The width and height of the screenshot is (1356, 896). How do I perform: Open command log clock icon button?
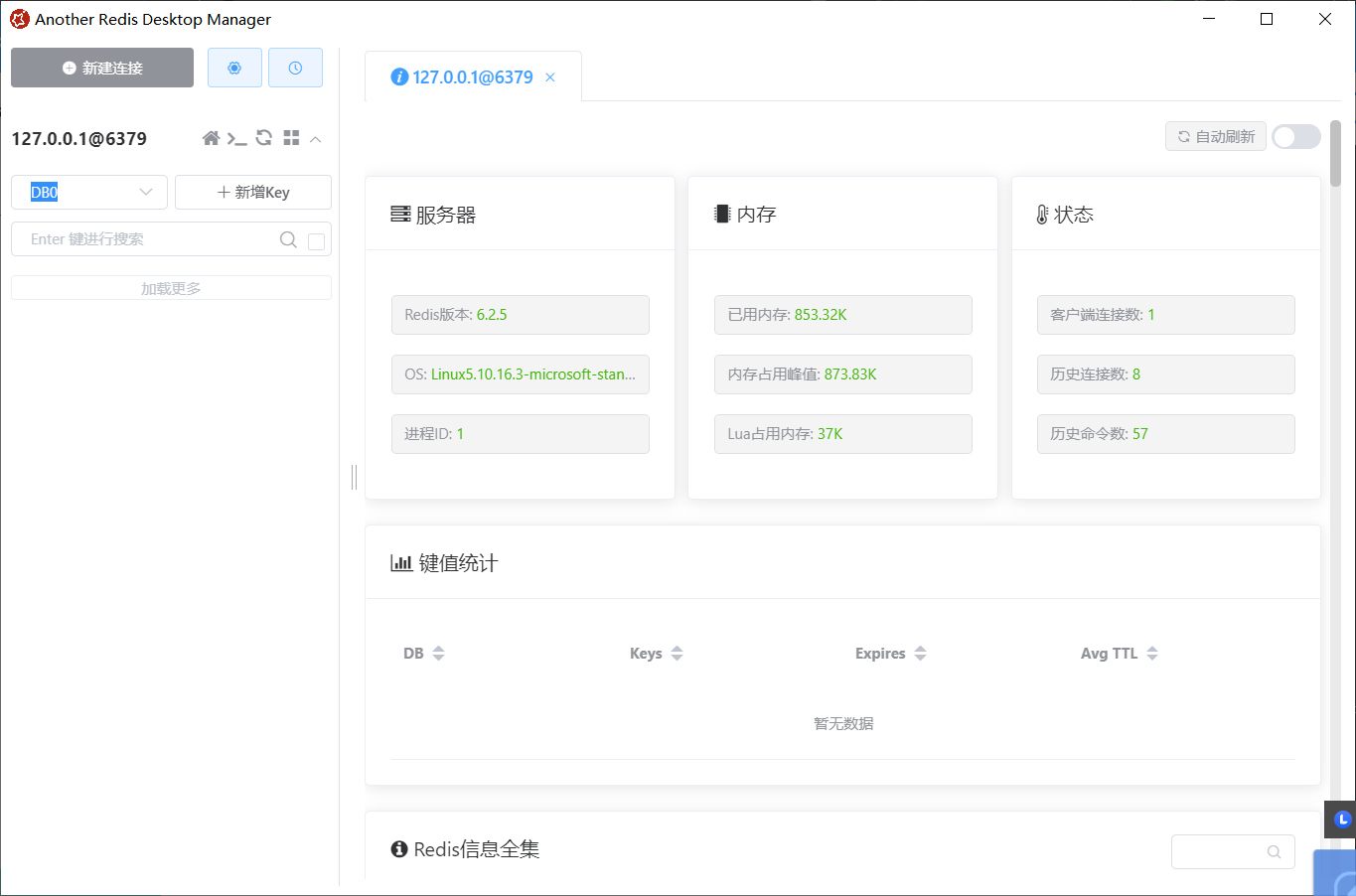point(295,68)
